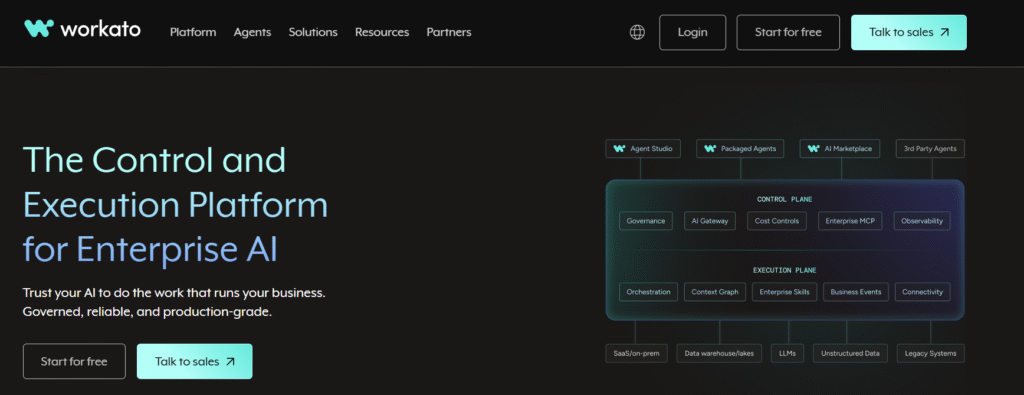
Task: Click the EXECUTION PLANE heading
Action: (x=784, y=270)
